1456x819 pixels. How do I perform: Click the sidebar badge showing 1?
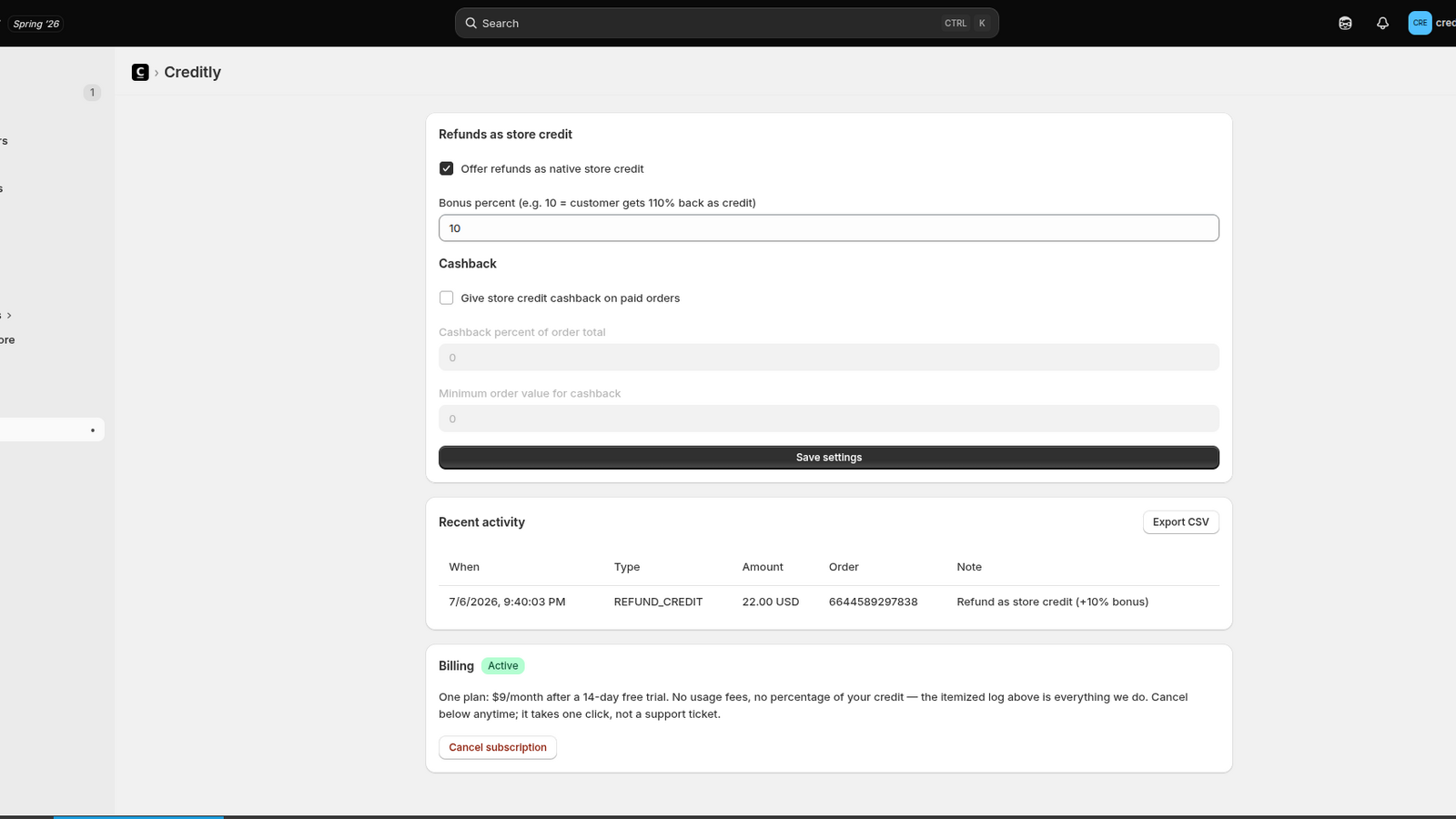coord(92,93)
